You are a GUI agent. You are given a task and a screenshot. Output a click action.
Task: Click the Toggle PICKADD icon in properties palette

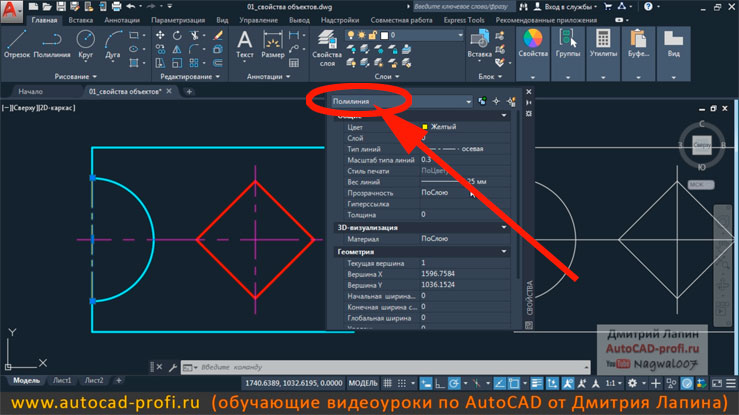coord(482,101)
